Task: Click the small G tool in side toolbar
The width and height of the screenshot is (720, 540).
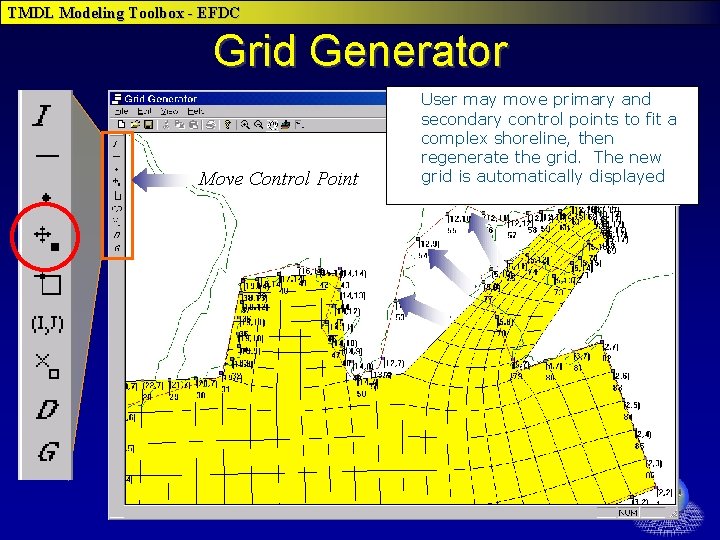Action: click(x=117, y=248)
